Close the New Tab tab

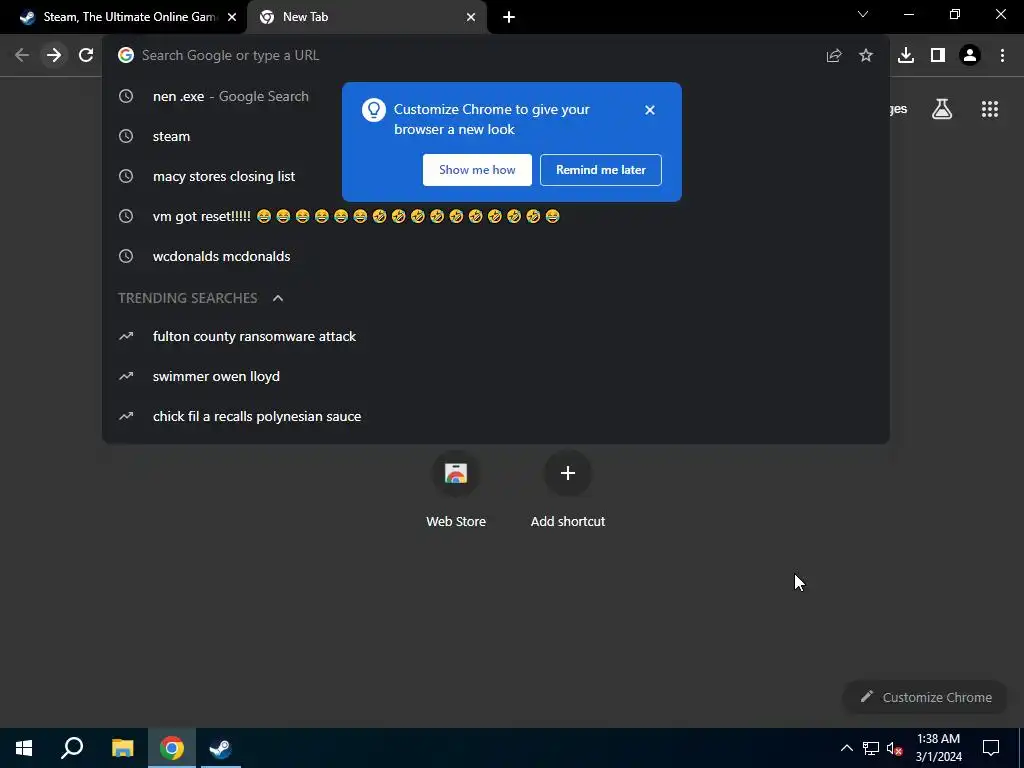(471, 17)
